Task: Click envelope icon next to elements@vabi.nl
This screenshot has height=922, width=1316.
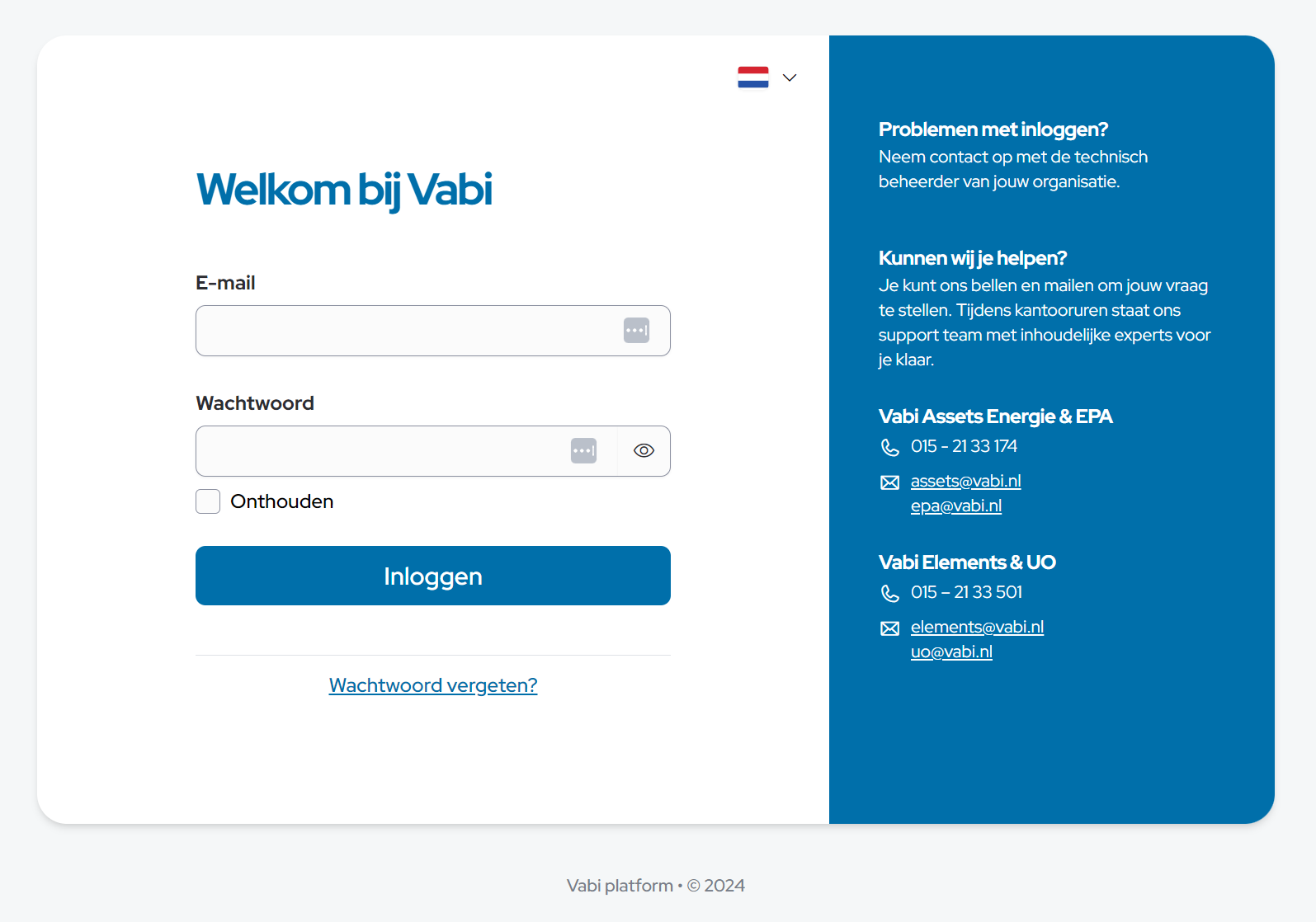Action: pos(889,628)
